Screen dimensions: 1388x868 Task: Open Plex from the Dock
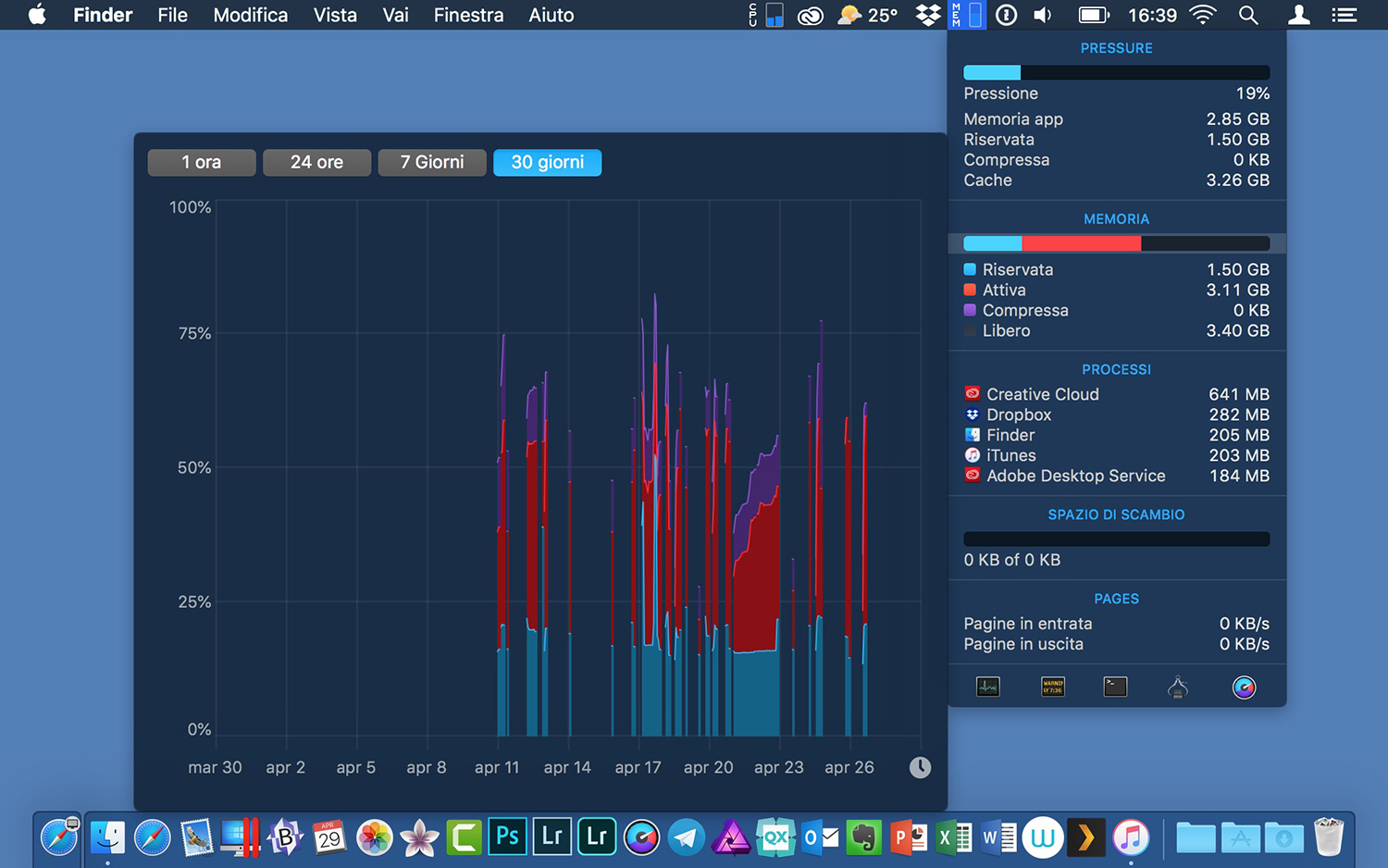pyautogui.click(x=1086, y=837)
